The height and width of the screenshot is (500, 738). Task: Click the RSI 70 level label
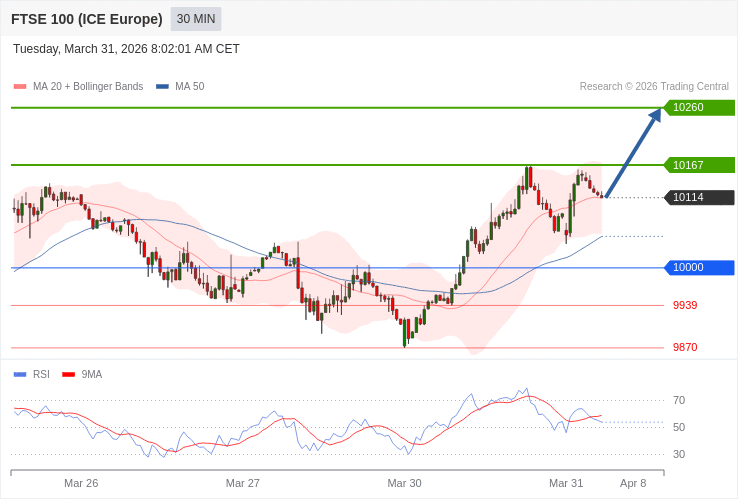(x=679, y=400)
